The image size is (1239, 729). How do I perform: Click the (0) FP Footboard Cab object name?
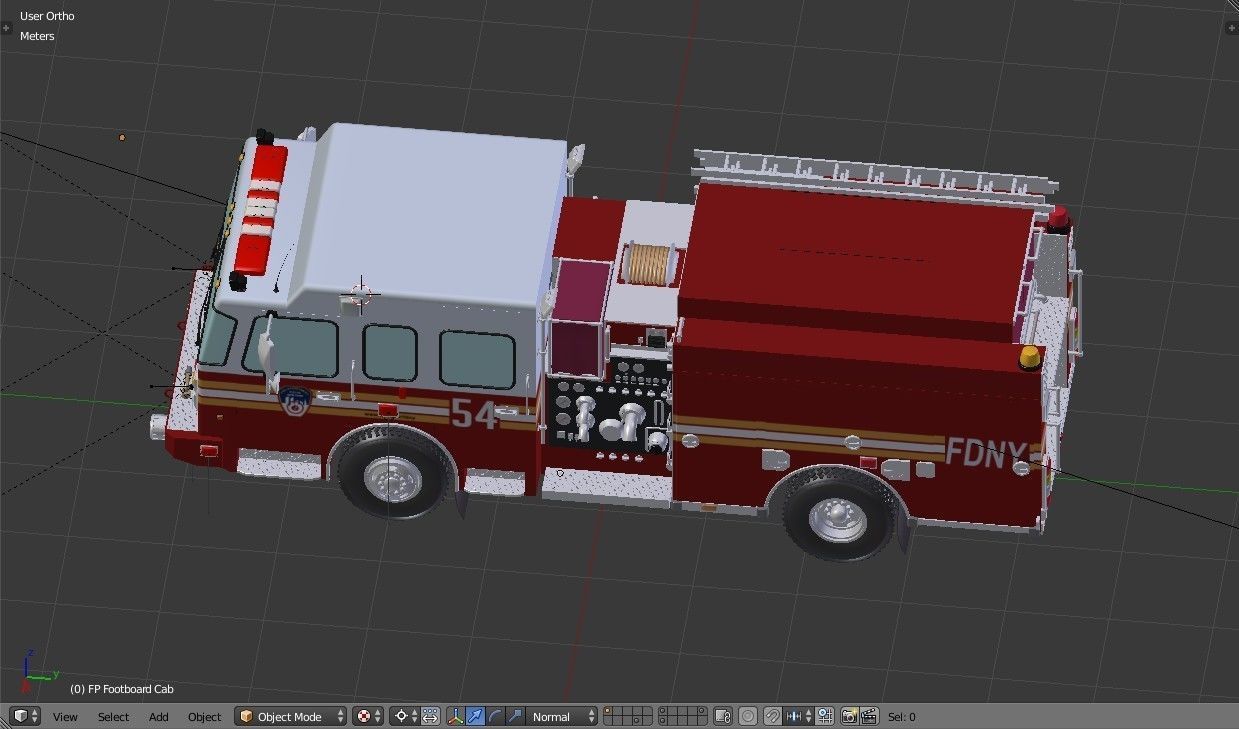(x=121, y=689)
